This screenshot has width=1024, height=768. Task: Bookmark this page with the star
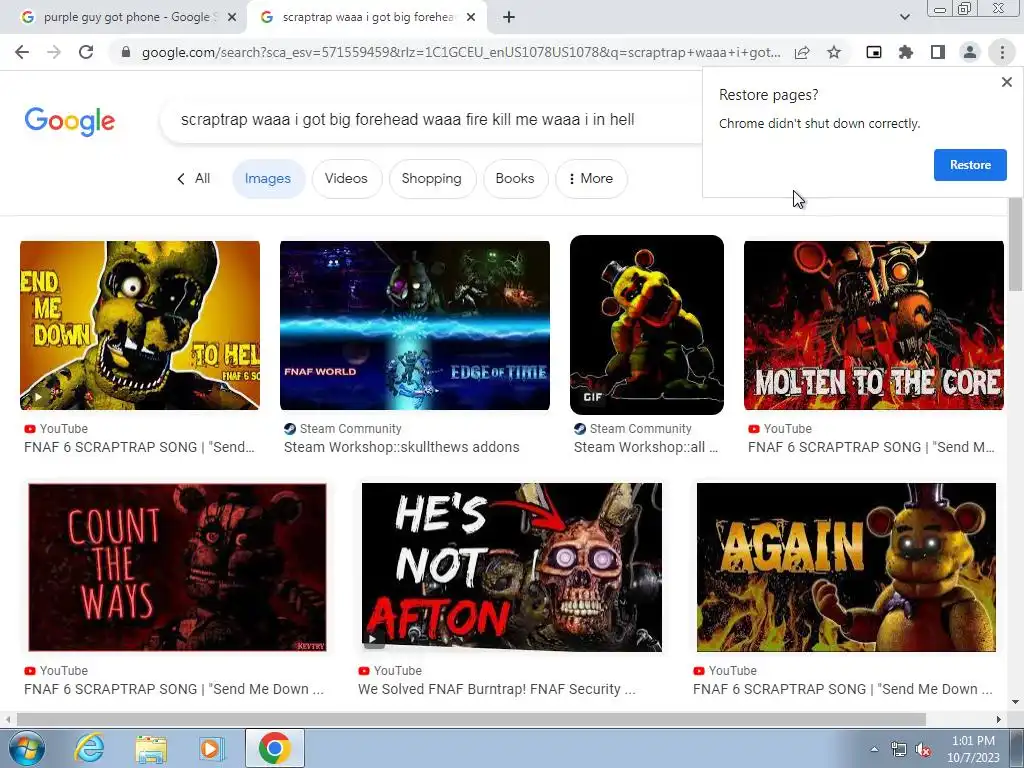(x=834, y=52)
